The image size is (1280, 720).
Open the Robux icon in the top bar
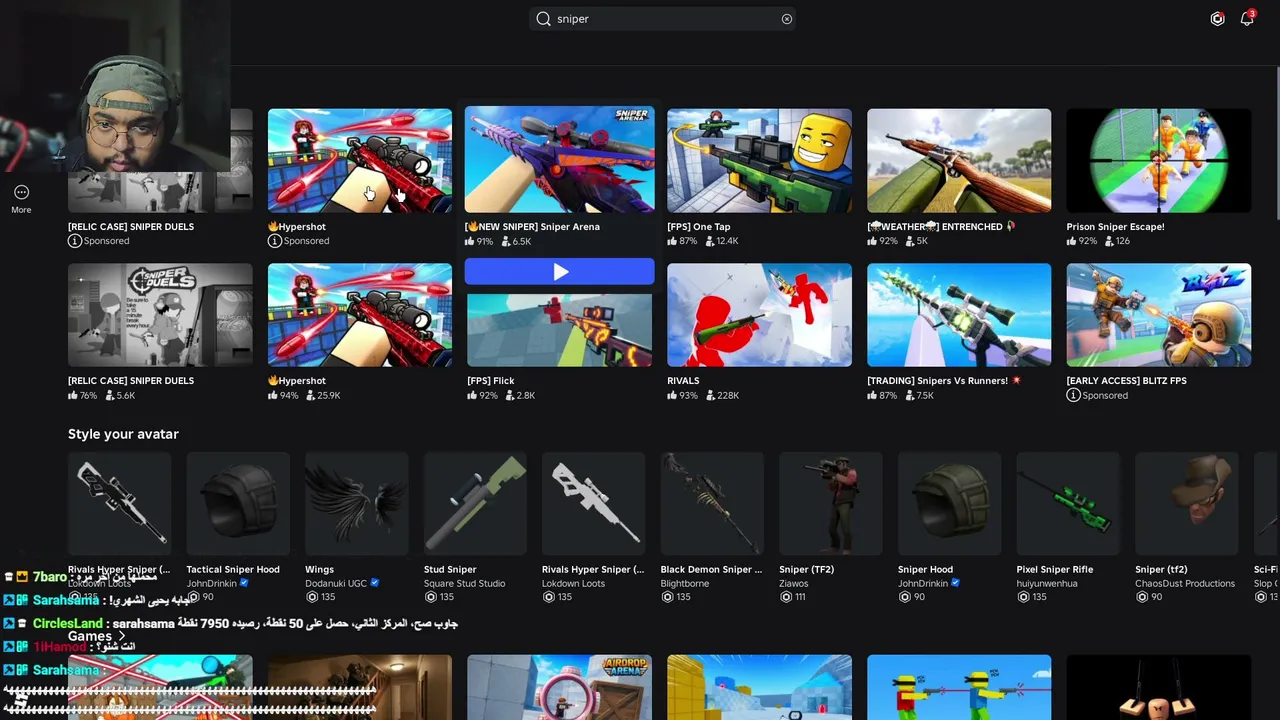1217,19
